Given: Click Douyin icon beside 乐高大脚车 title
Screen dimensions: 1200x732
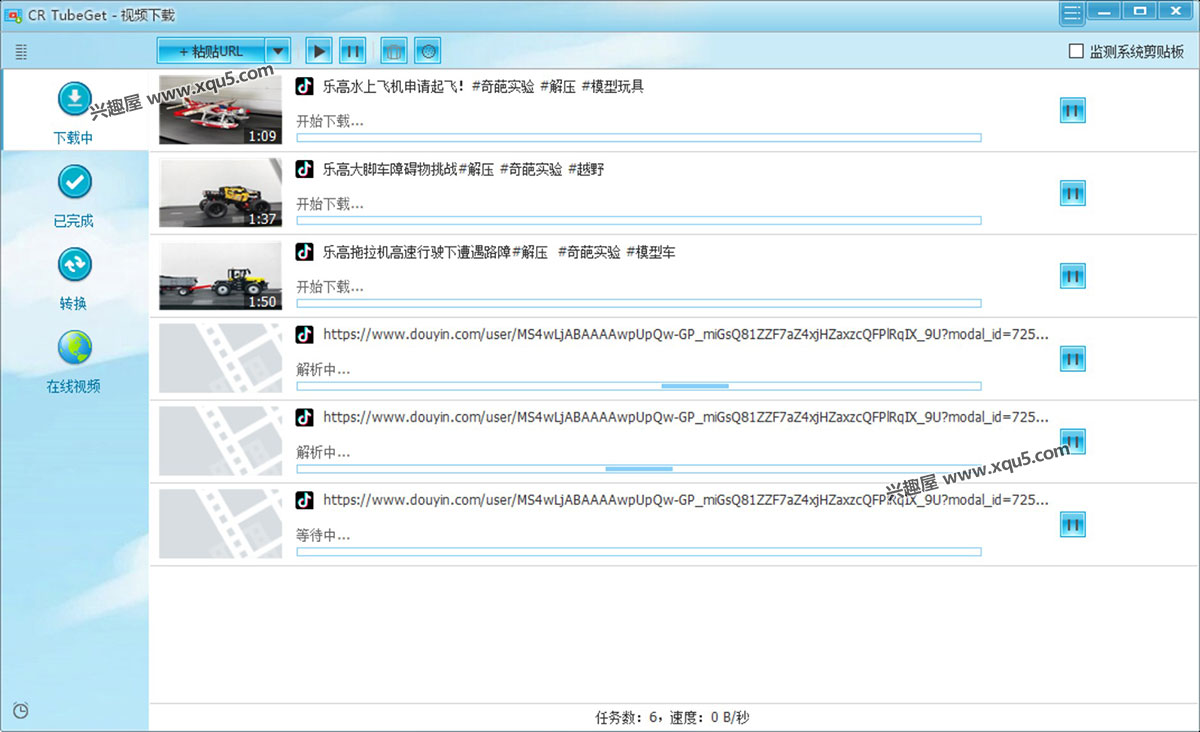Looking at the screenshot, I should [x=305, y=169].
